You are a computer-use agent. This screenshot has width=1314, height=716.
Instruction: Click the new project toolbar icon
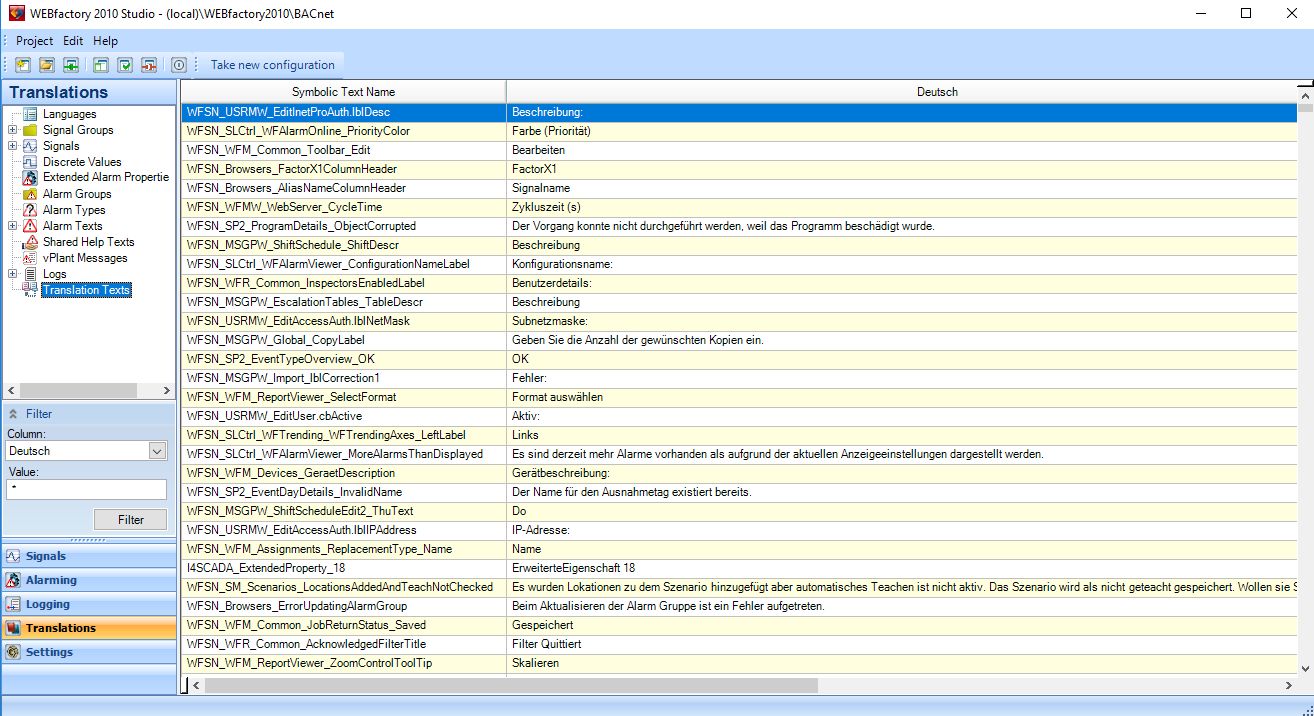22,65
